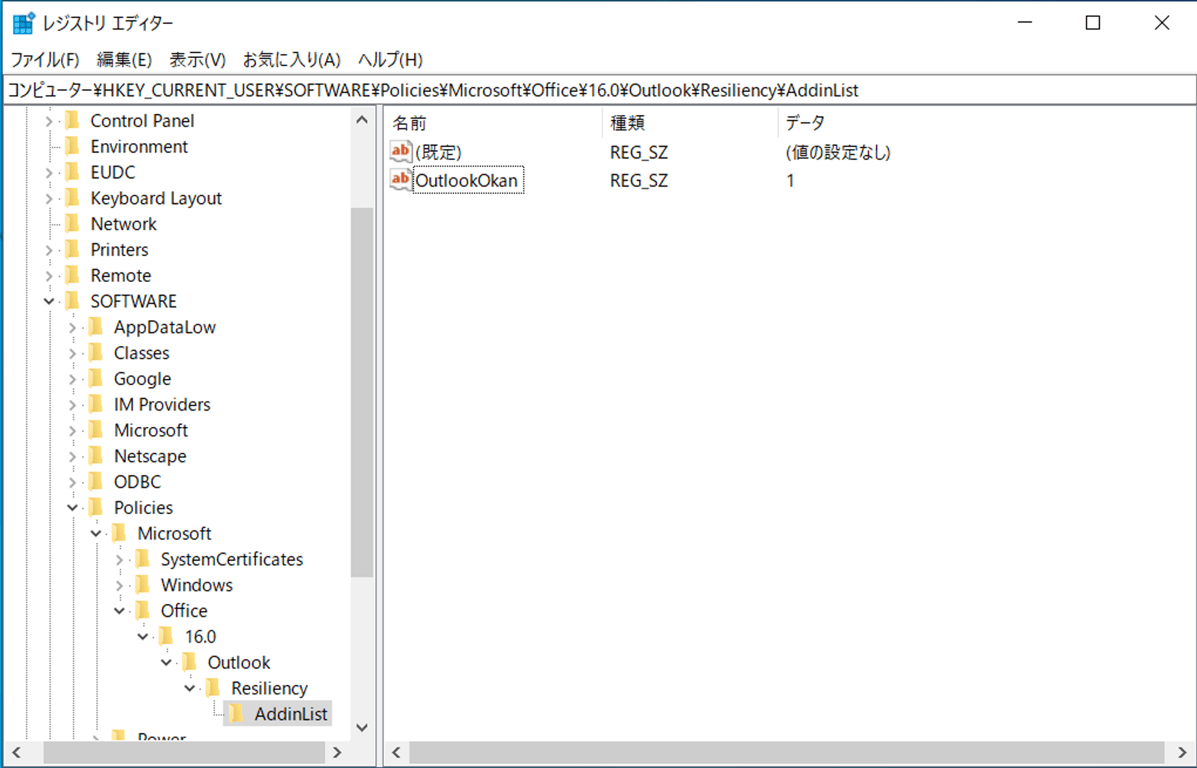The image size is (1197, 768).
Task: Click the ODBC folder icon
Action: [96, 482]
